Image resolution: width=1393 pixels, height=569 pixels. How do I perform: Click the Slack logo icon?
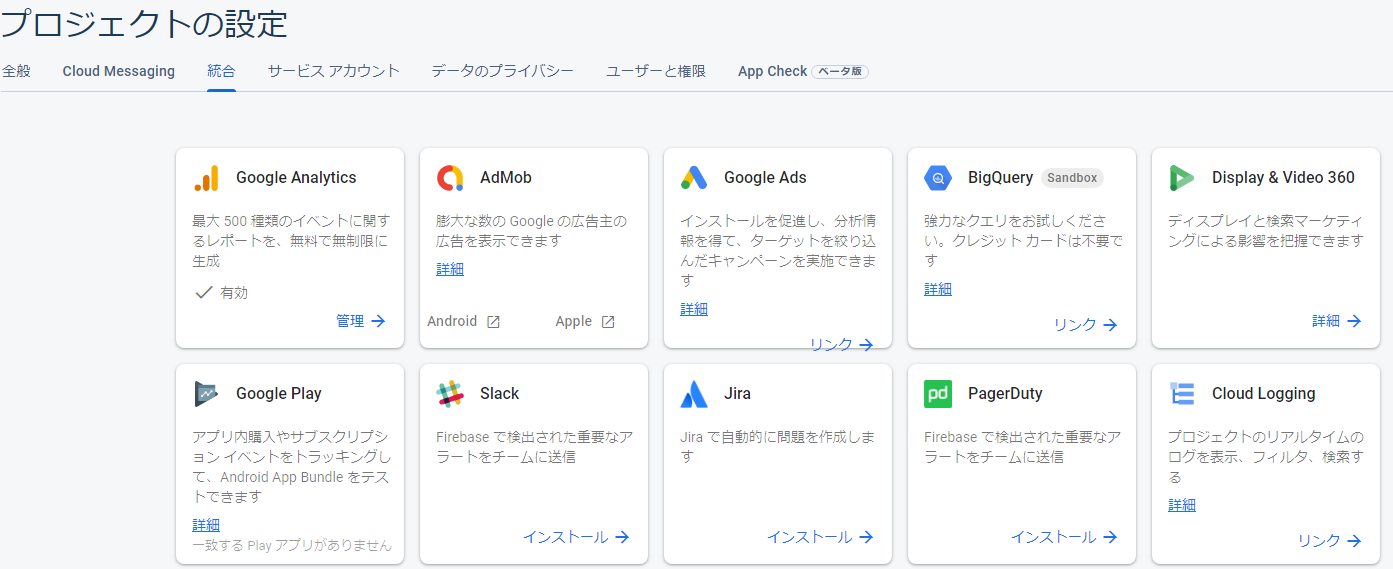point(450,394)
